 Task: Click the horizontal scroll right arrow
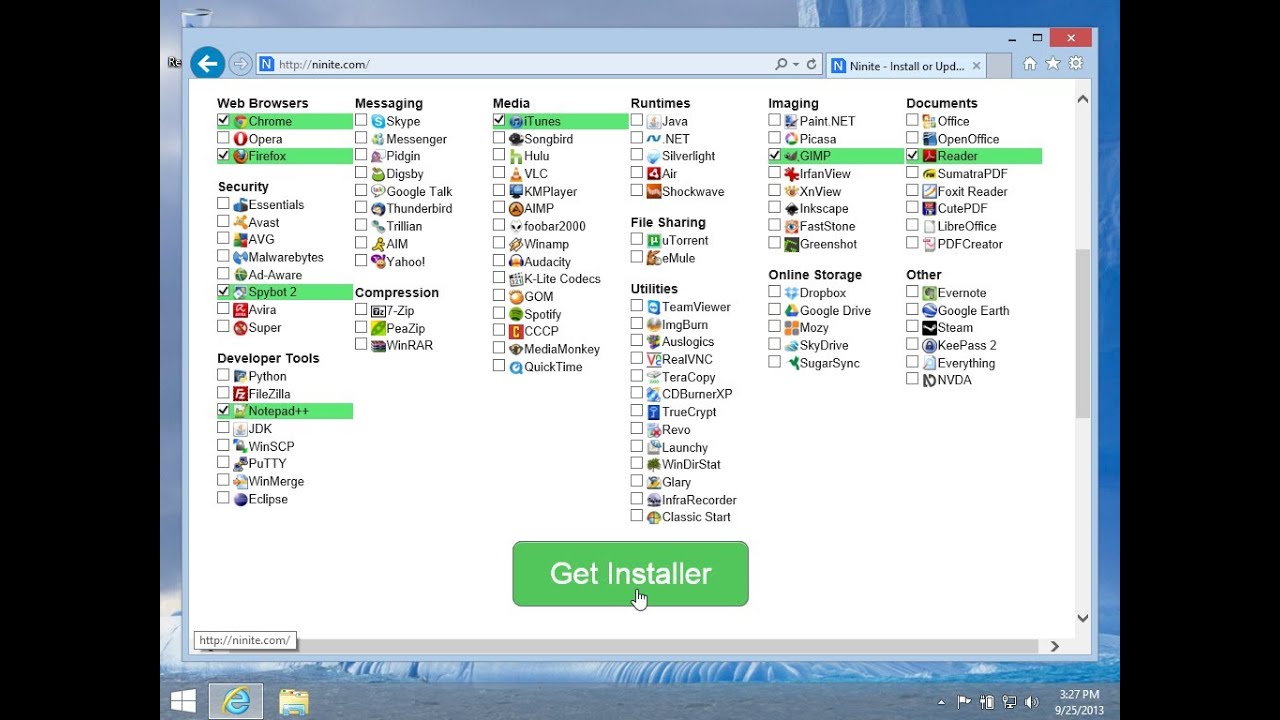(1054, 646)
